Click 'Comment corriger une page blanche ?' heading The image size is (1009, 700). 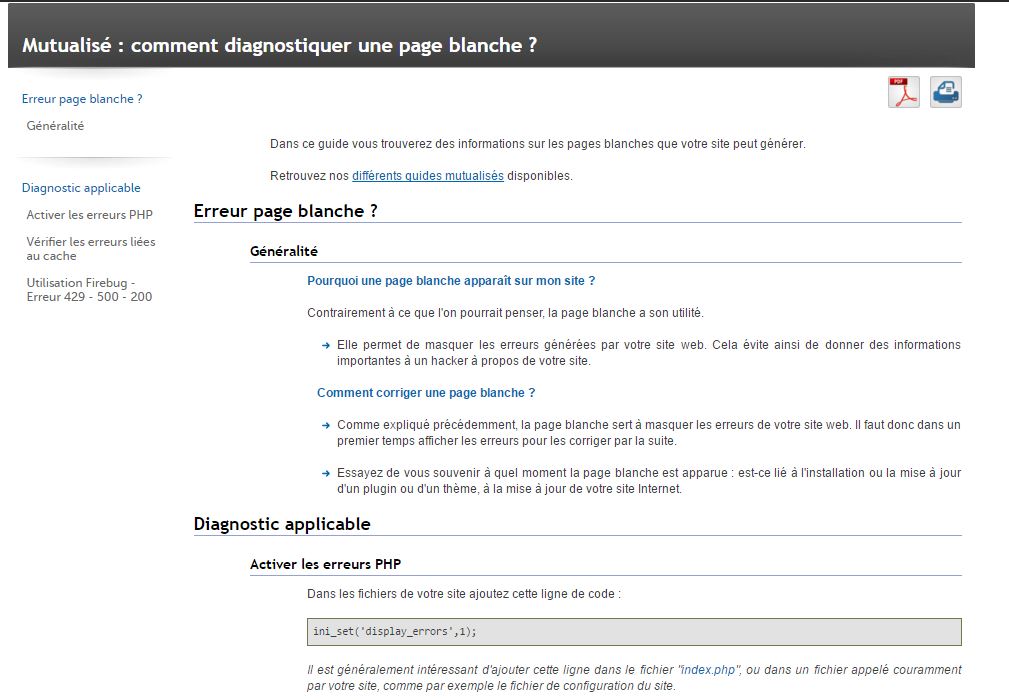[426, 393]
